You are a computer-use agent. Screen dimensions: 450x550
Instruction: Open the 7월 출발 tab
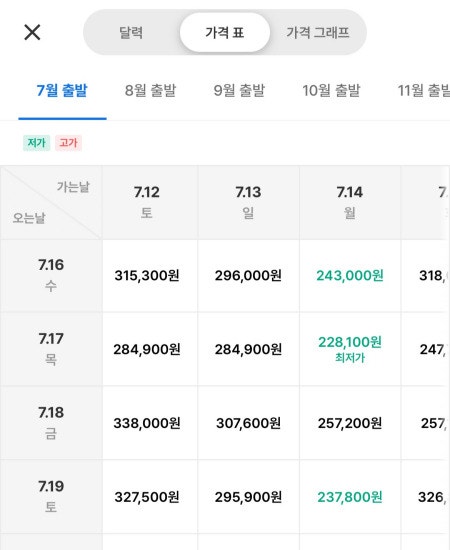coord(62,91)
